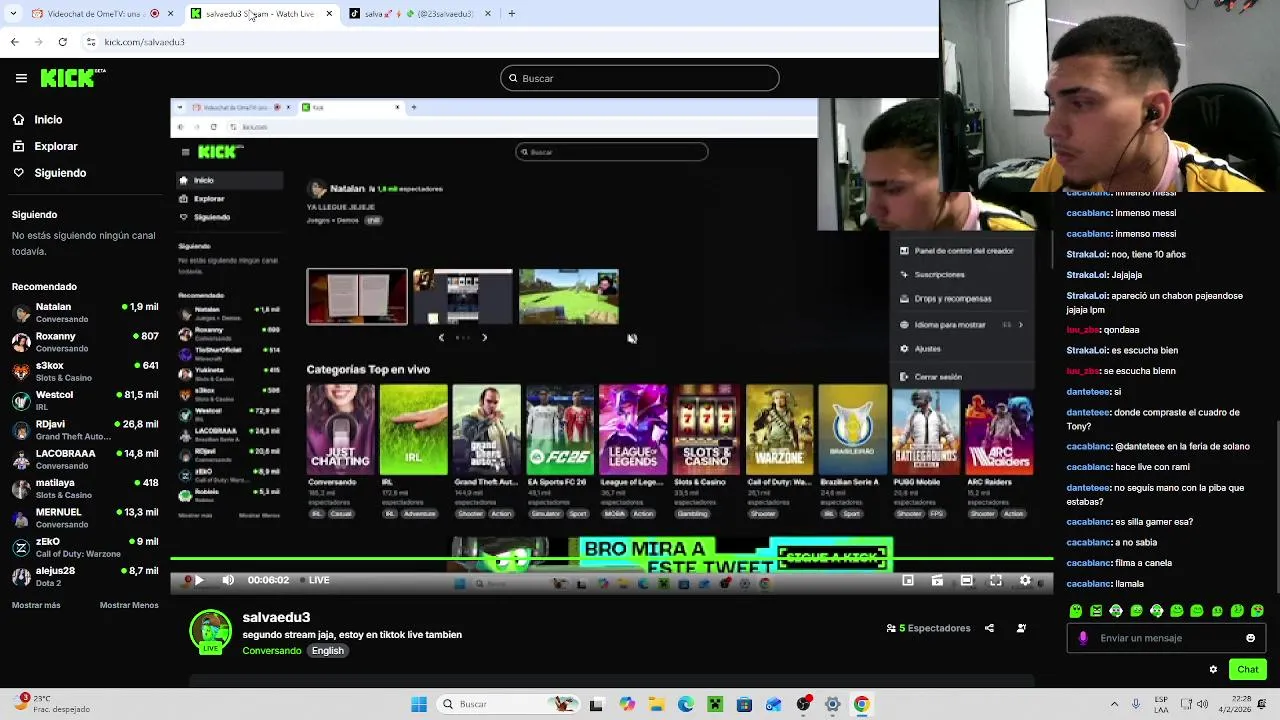The width and height of the screenshot is (1280, 720).
Task: Click previous arrow in streamed carousel
Action: pyautogui.click(x=441, y=338)
